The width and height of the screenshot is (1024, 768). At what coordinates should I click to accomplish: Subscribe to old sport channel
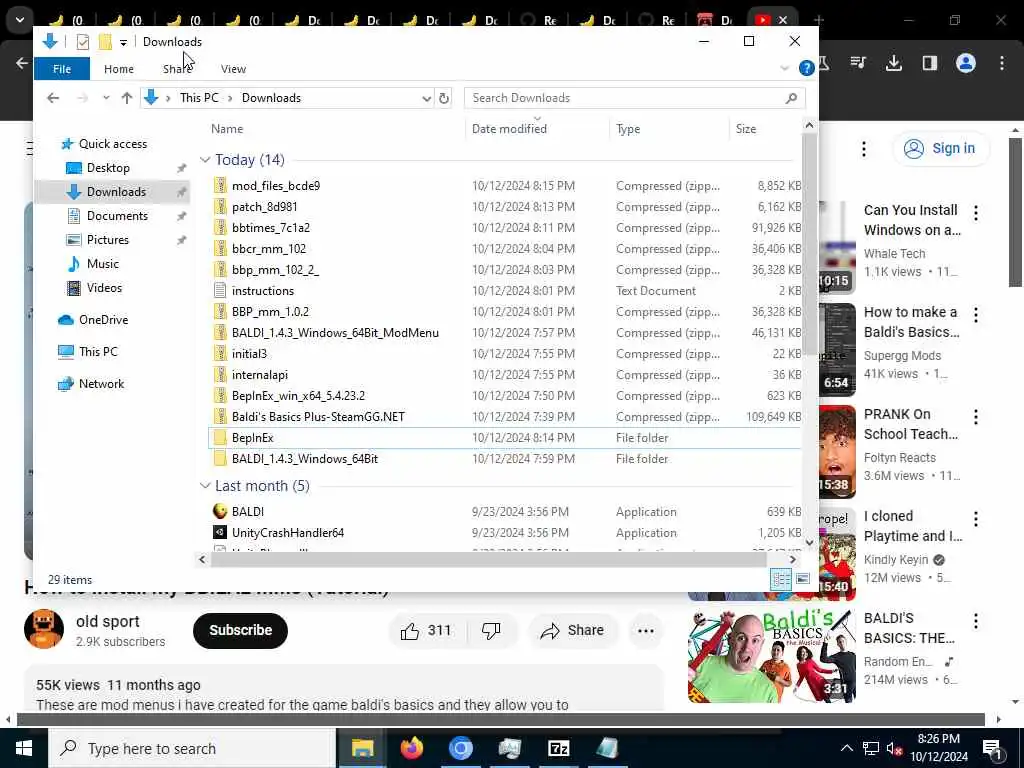click(240, 631)
